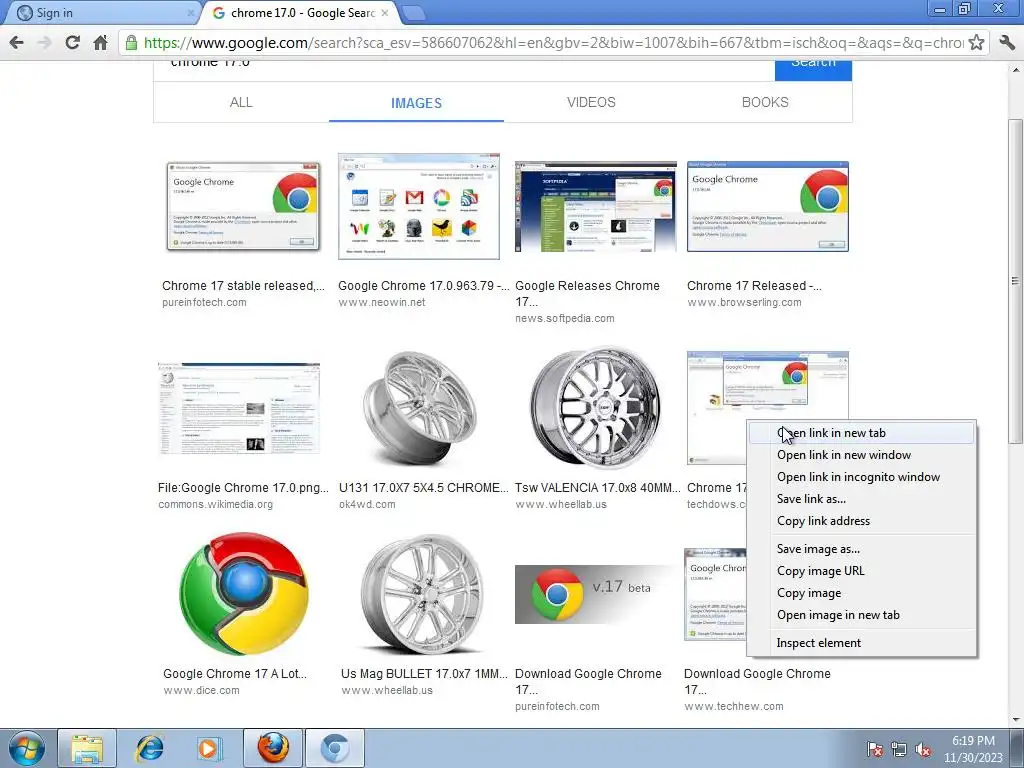Go back using the browser back arrow
The image size is (1024, 768).
[16, 43]
